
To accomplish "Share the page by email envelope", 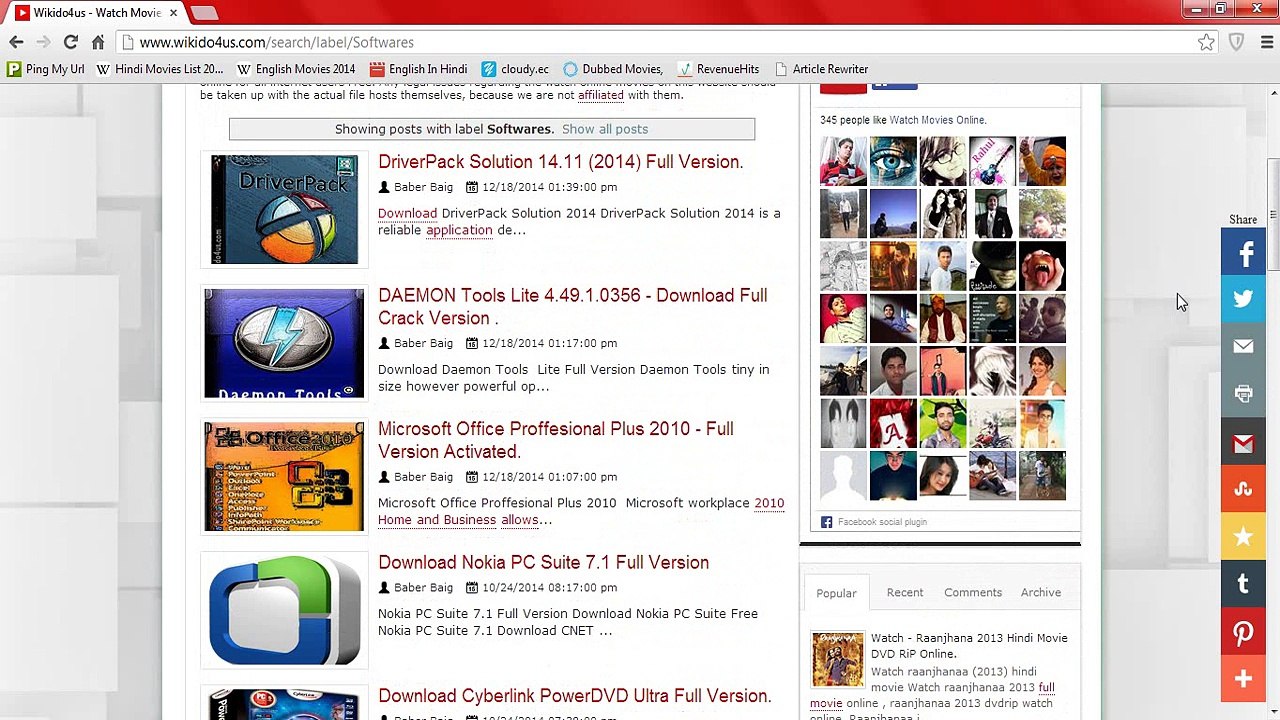I will (x=1244, y=346).
